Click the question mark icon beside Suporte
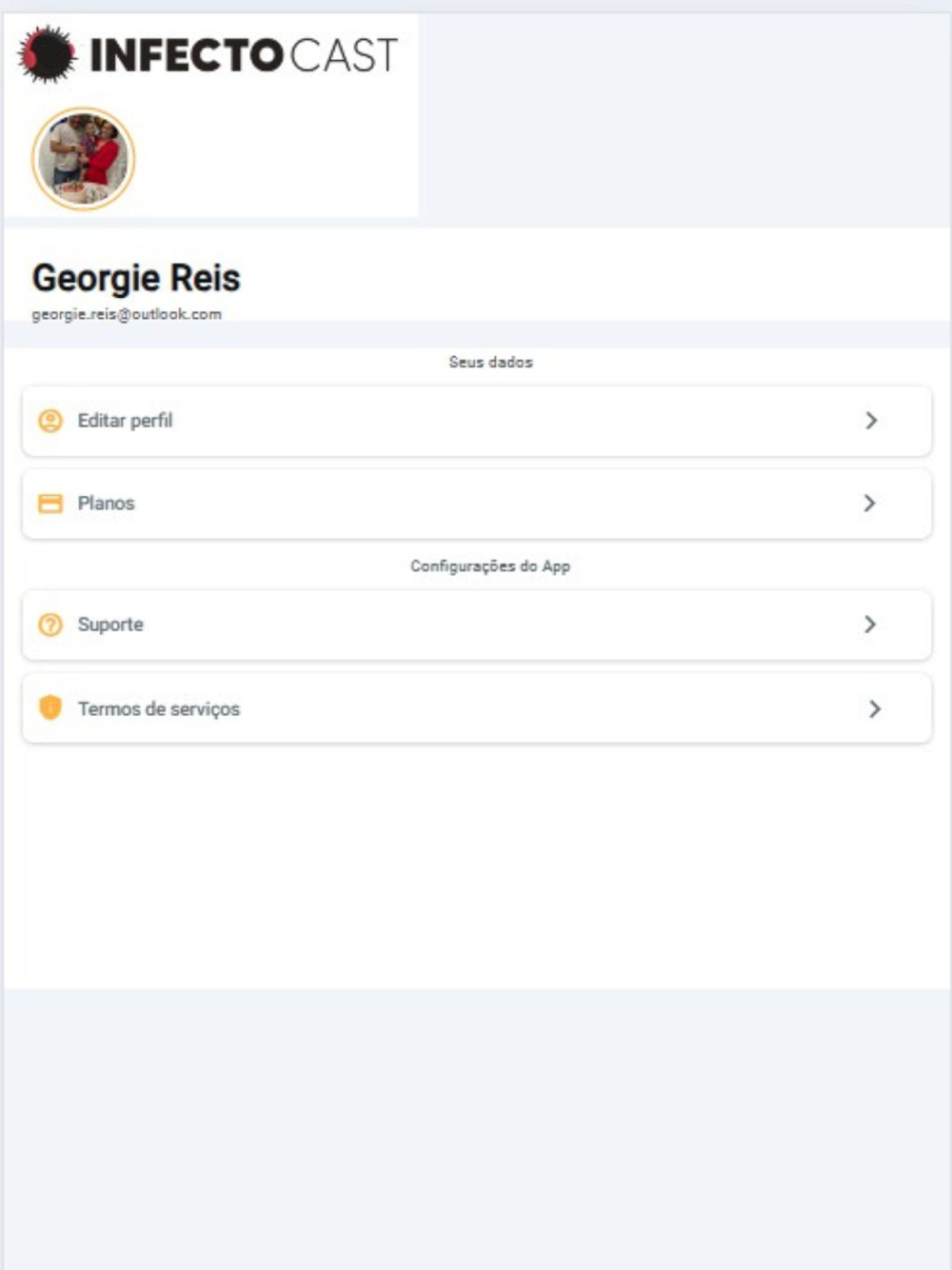Screen dimensions: 952x1270 (50, 625)
